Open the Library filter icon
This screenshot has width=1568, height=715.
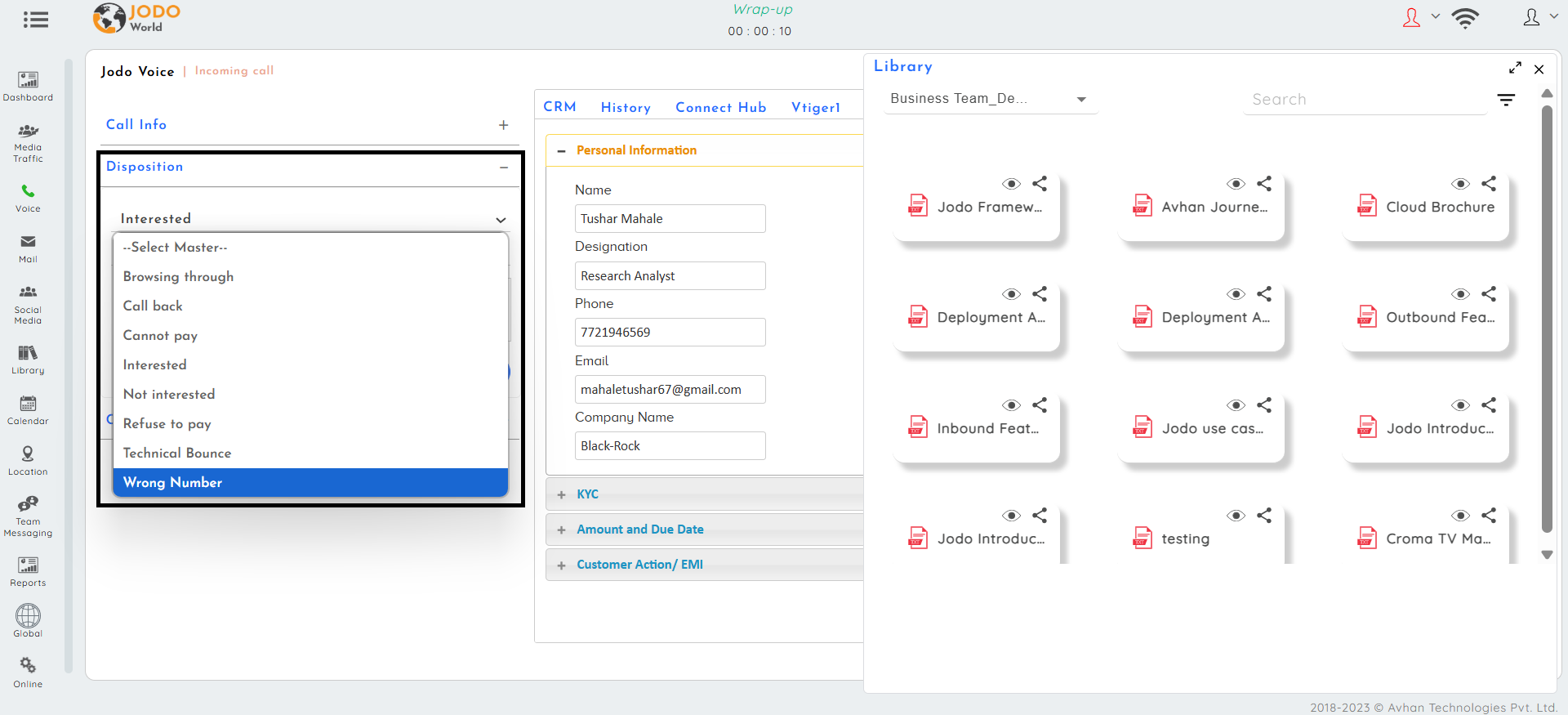[x=1506, y=100]
